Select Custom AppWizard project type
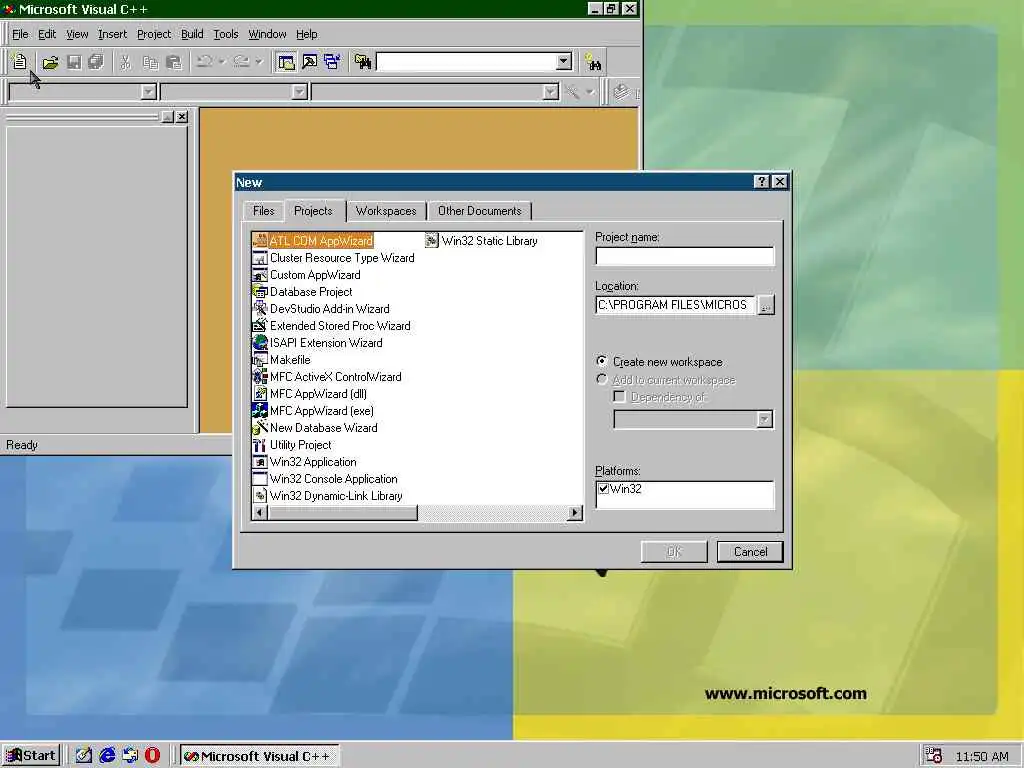 (307, 275)
